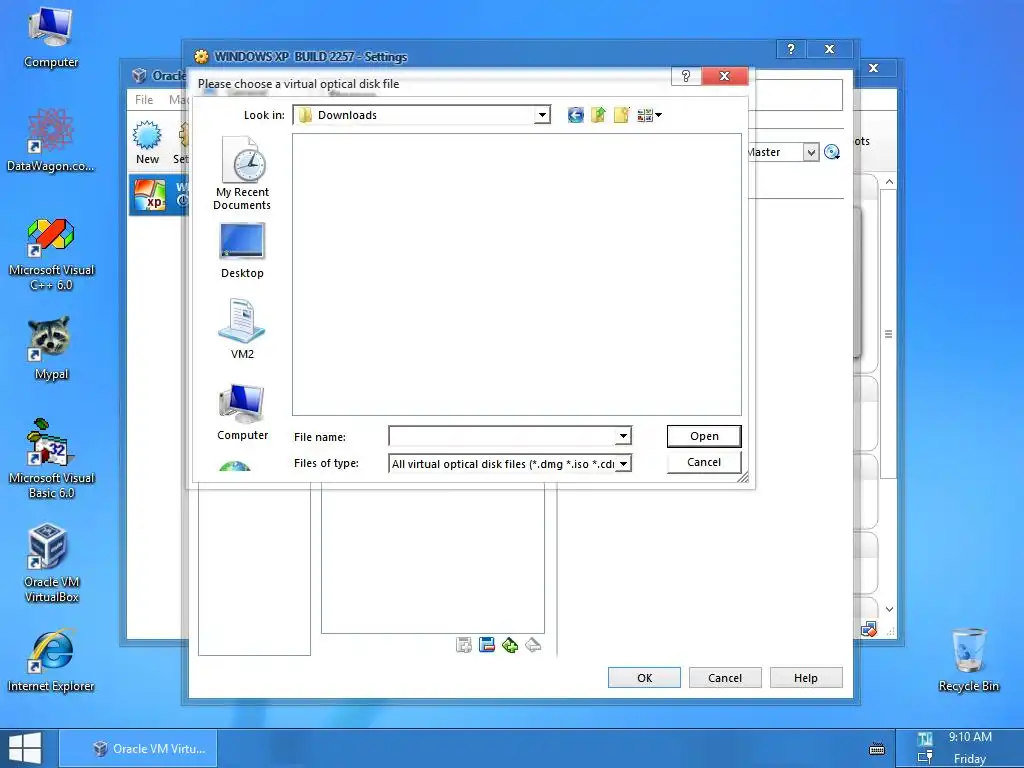Open Computer in the file dialog sidebar
The height and width of the screenshot is (768, 1024).
(242, 412)
